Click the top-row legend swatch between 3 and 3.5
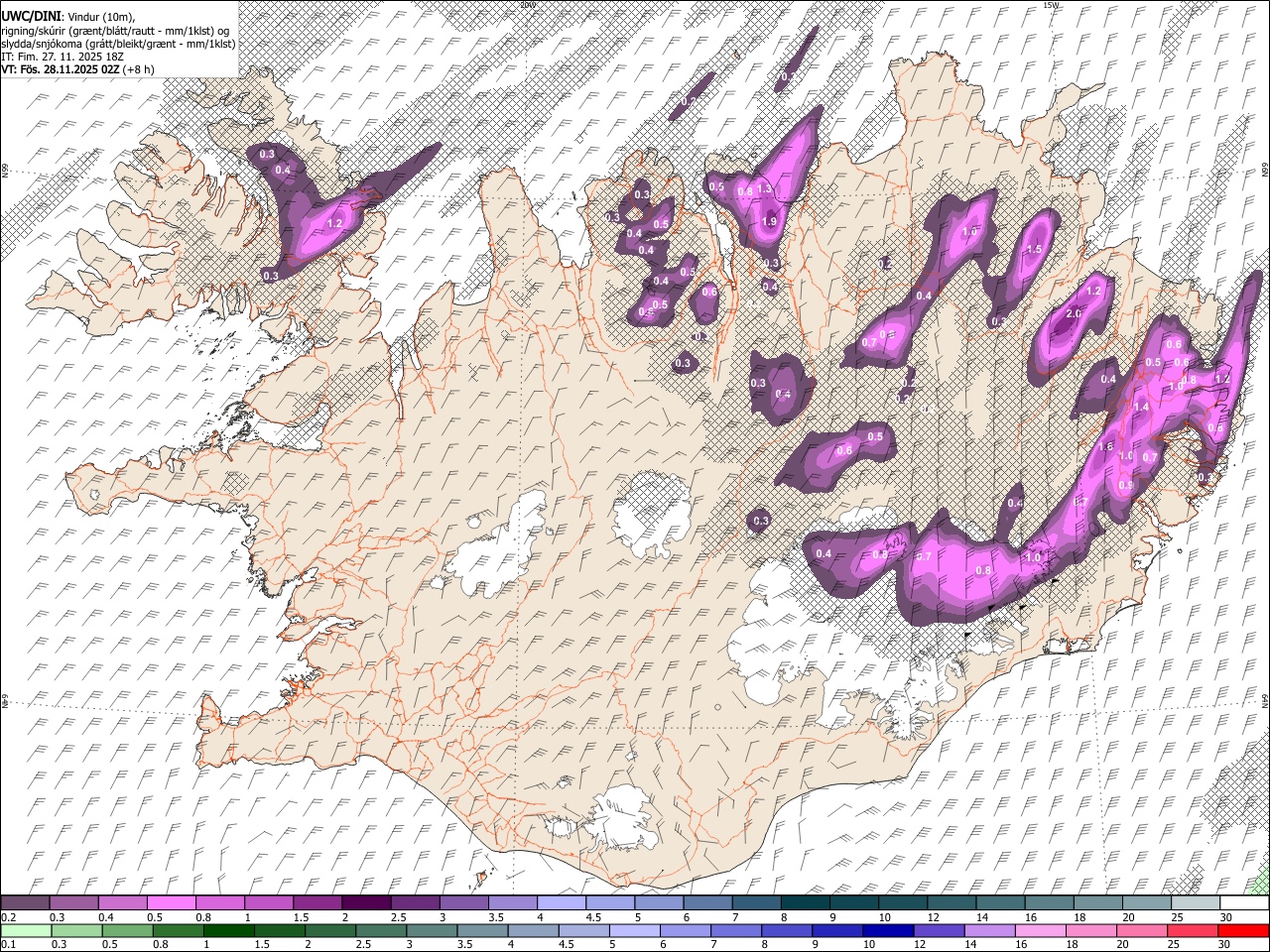This screenshot has height=952, width=1270. click(463, 903)
